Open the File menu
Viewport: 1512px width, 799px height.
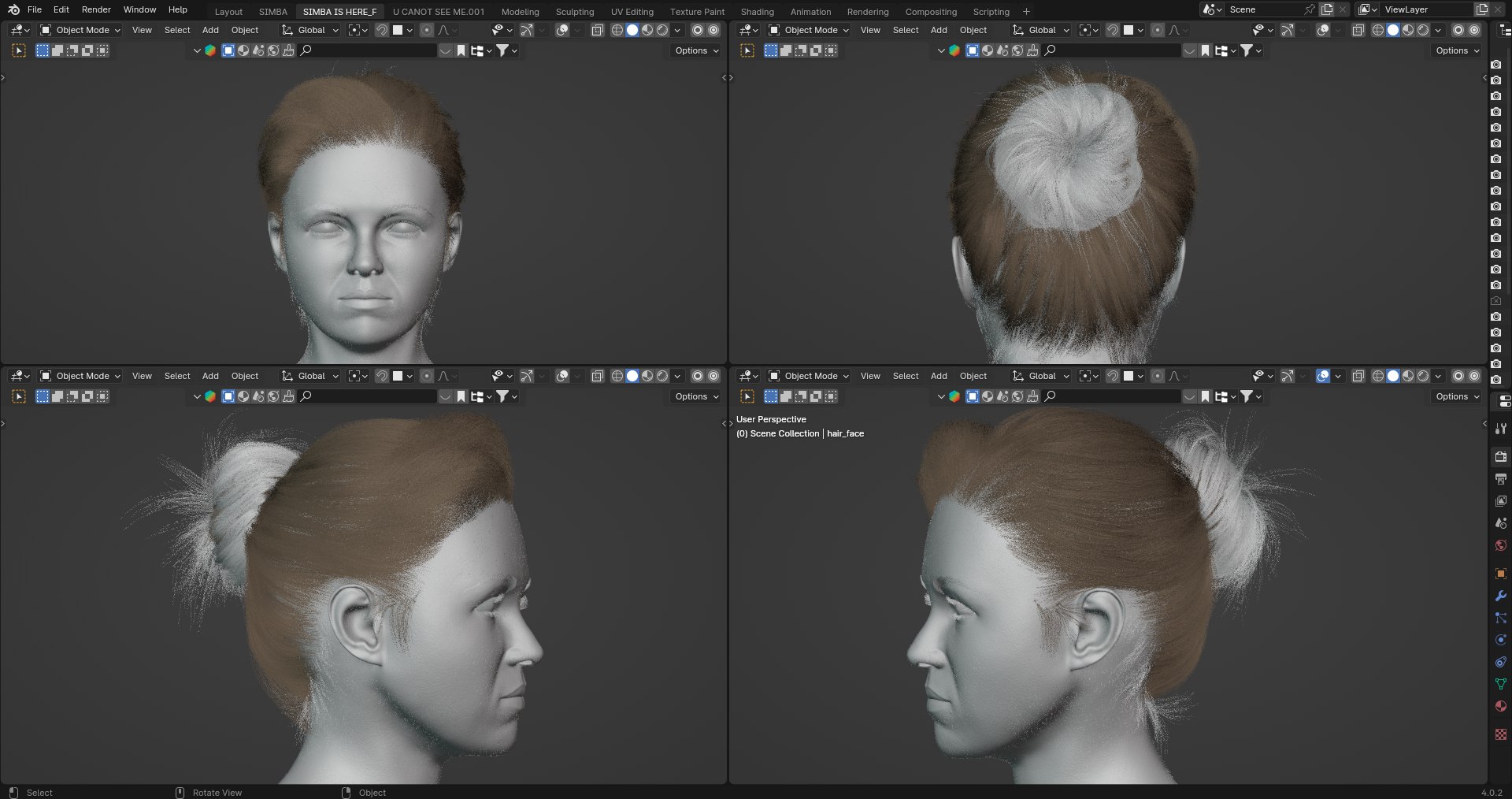coord(35,9)
